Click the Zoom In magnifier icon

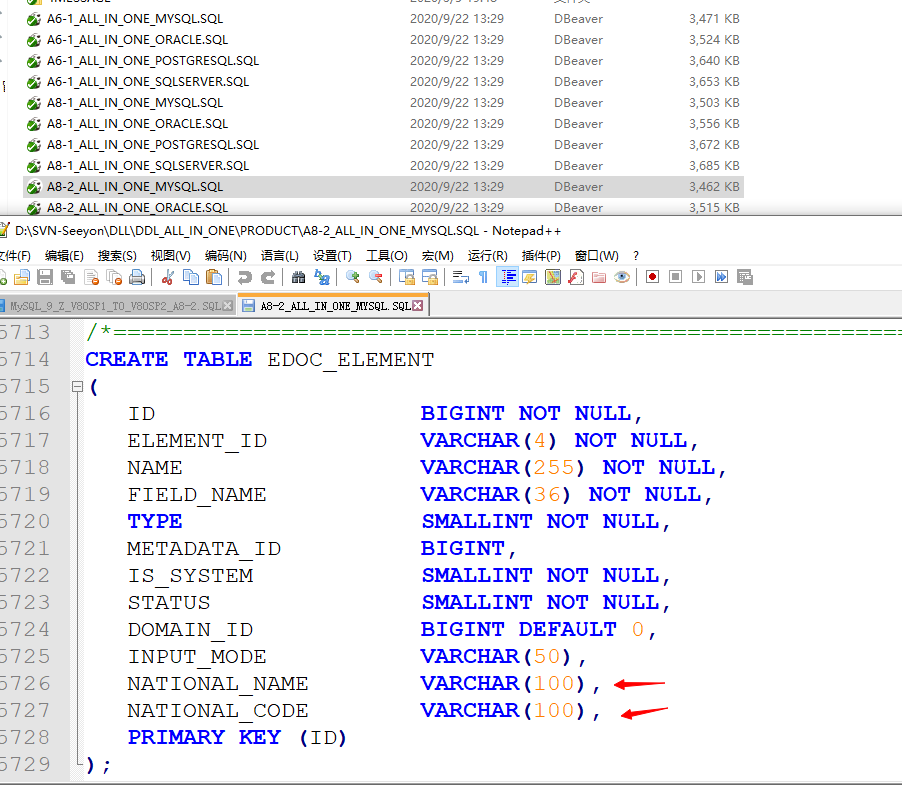pyautogui.click(x=352, y=277)
